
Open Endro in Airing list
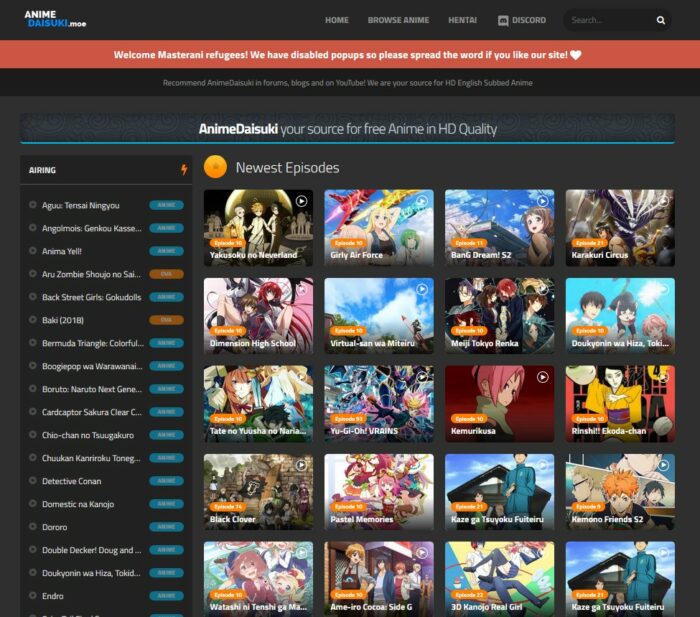(x=53, y=596)
